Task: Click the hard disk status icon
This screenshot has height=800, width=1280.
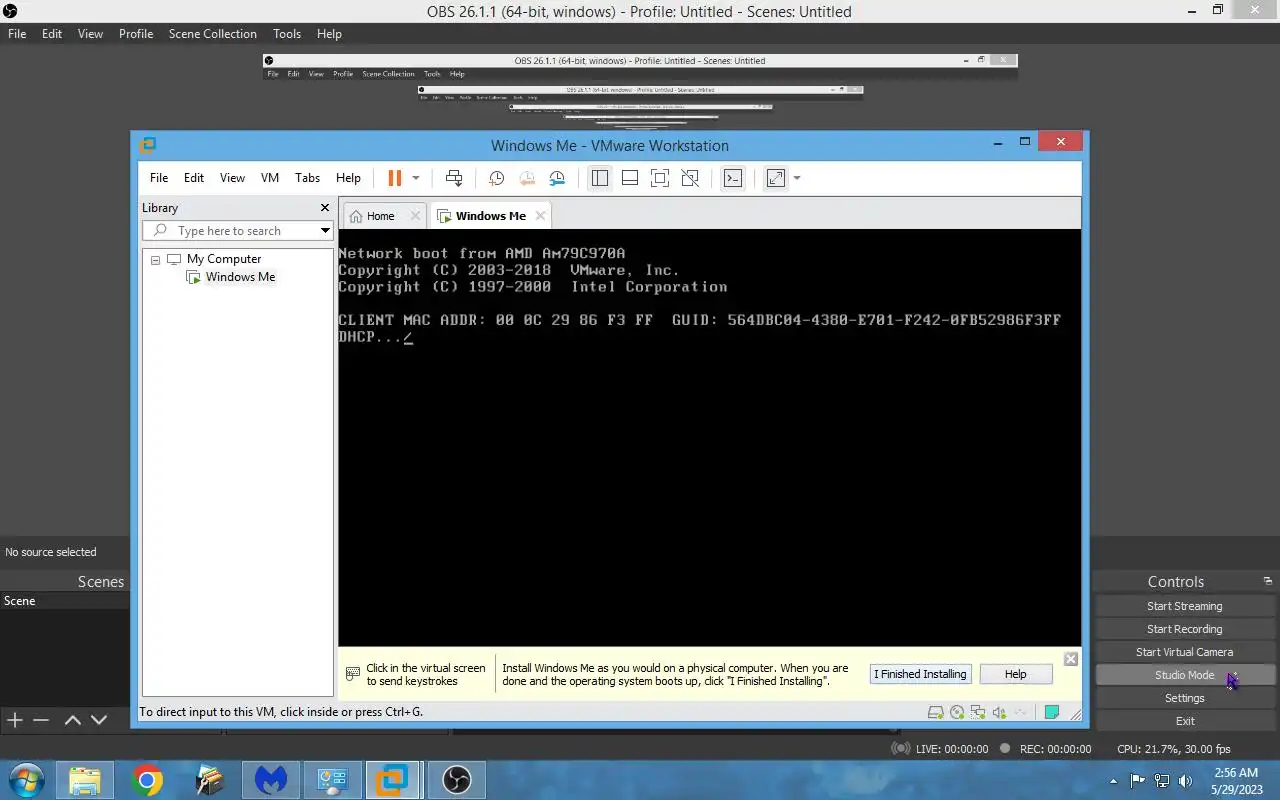Action: (x=936, y=713)
